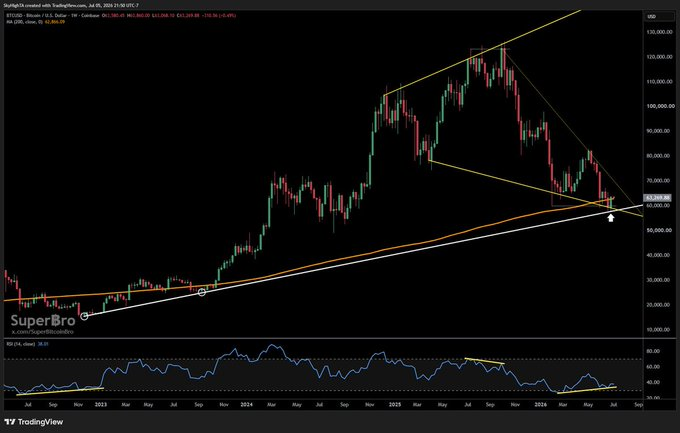Click the 130,000.00 price axis label
The width and height of the screenshot is (680, 433).
click(x=661, y=32)
